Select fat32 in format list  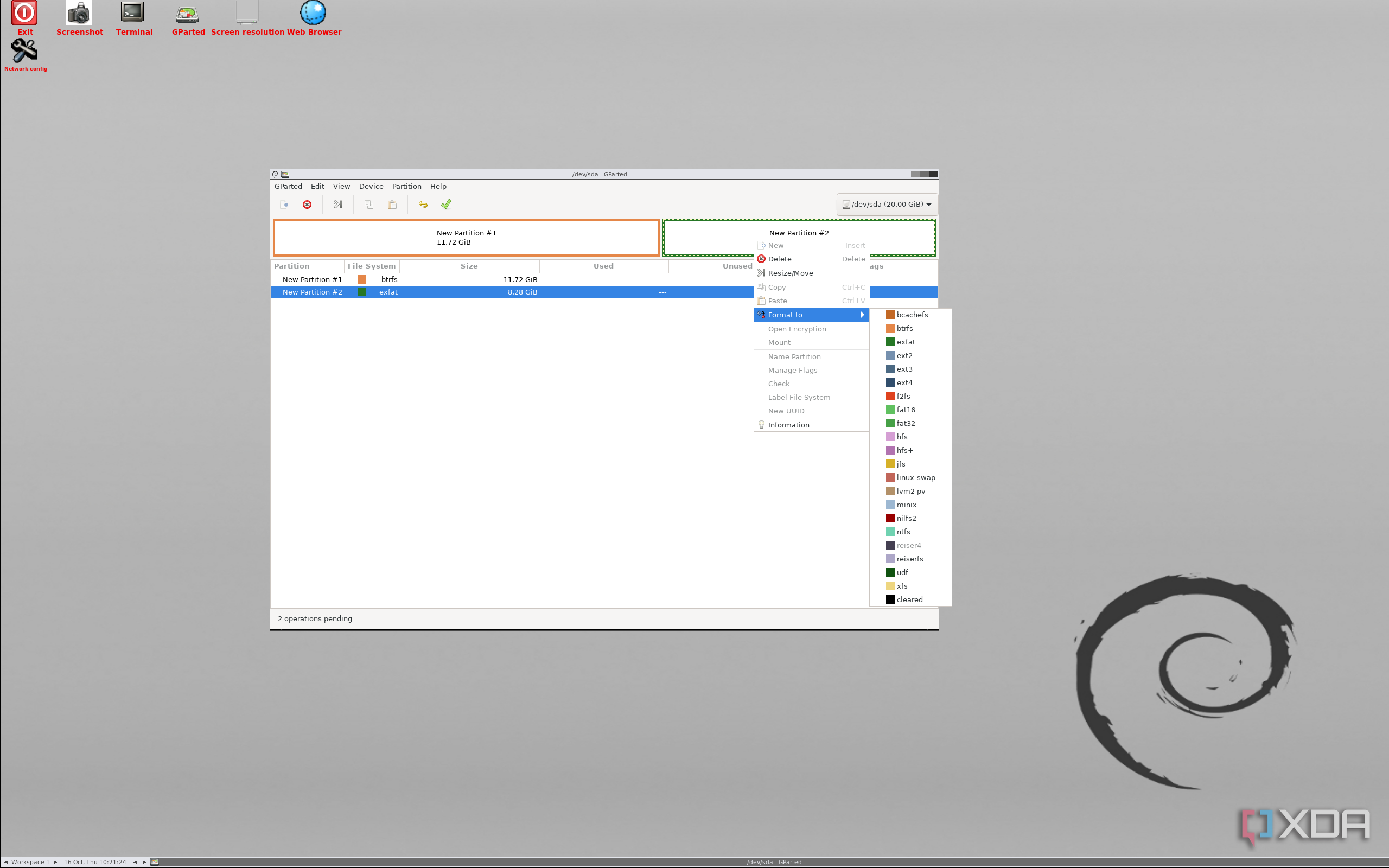coord(911,424)
